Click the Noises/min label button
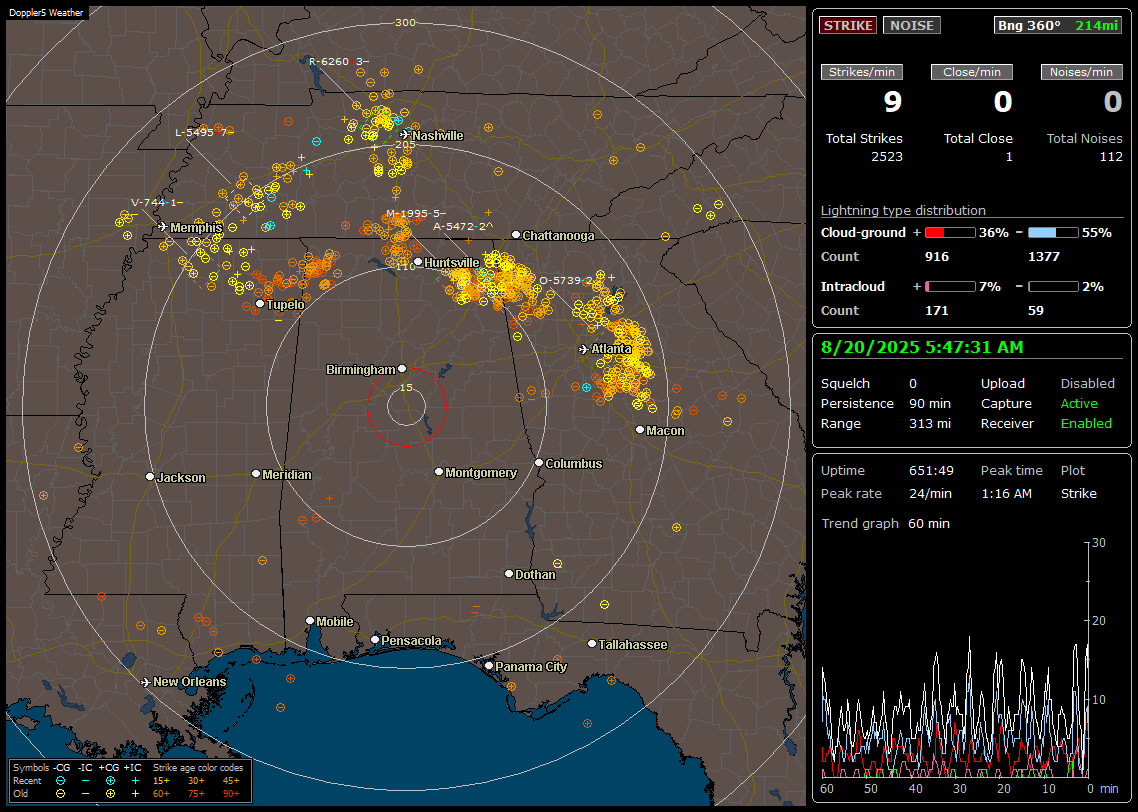1138x812 pixels. tap(1081, 72)
